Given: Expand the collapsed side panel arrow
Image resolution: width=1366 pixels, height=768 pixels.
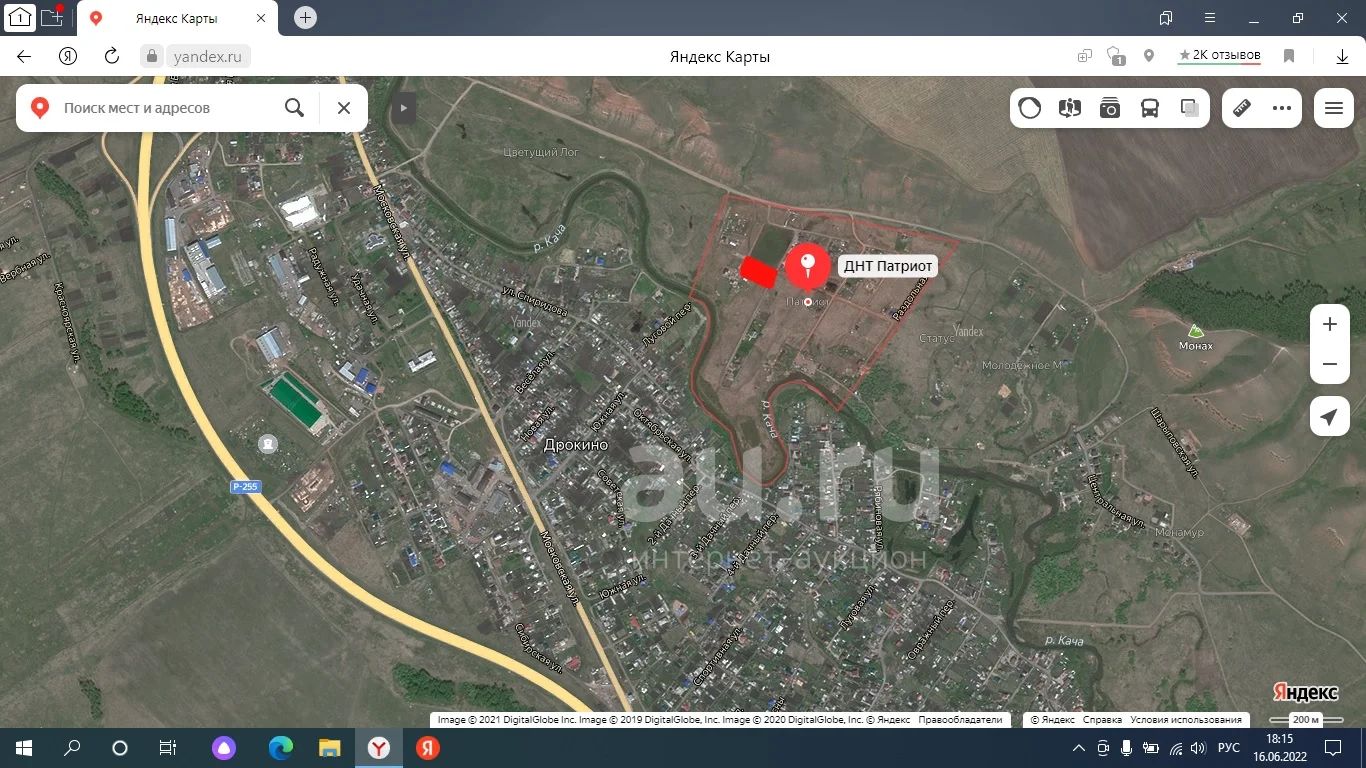Looking at the screenshot, I should (404, 108).
